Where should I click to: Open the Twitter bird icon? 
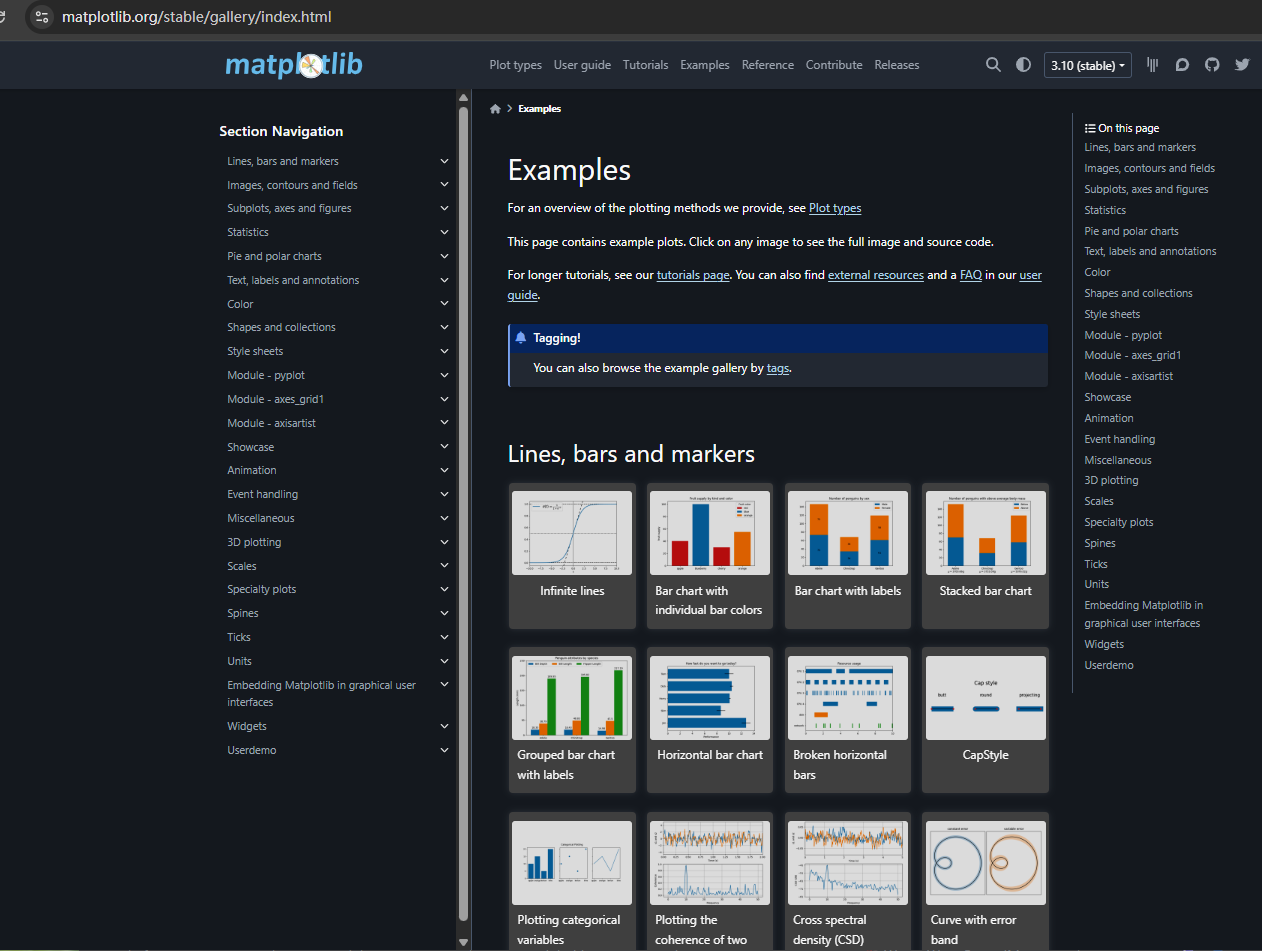coord(1242,65)
